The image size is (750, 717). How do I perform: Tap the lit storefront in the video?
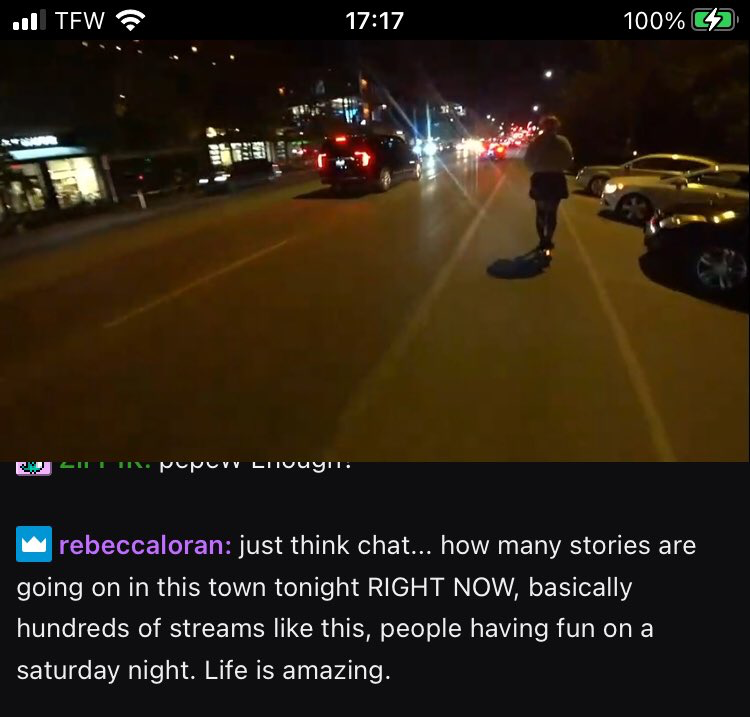(x=54, y=179)
